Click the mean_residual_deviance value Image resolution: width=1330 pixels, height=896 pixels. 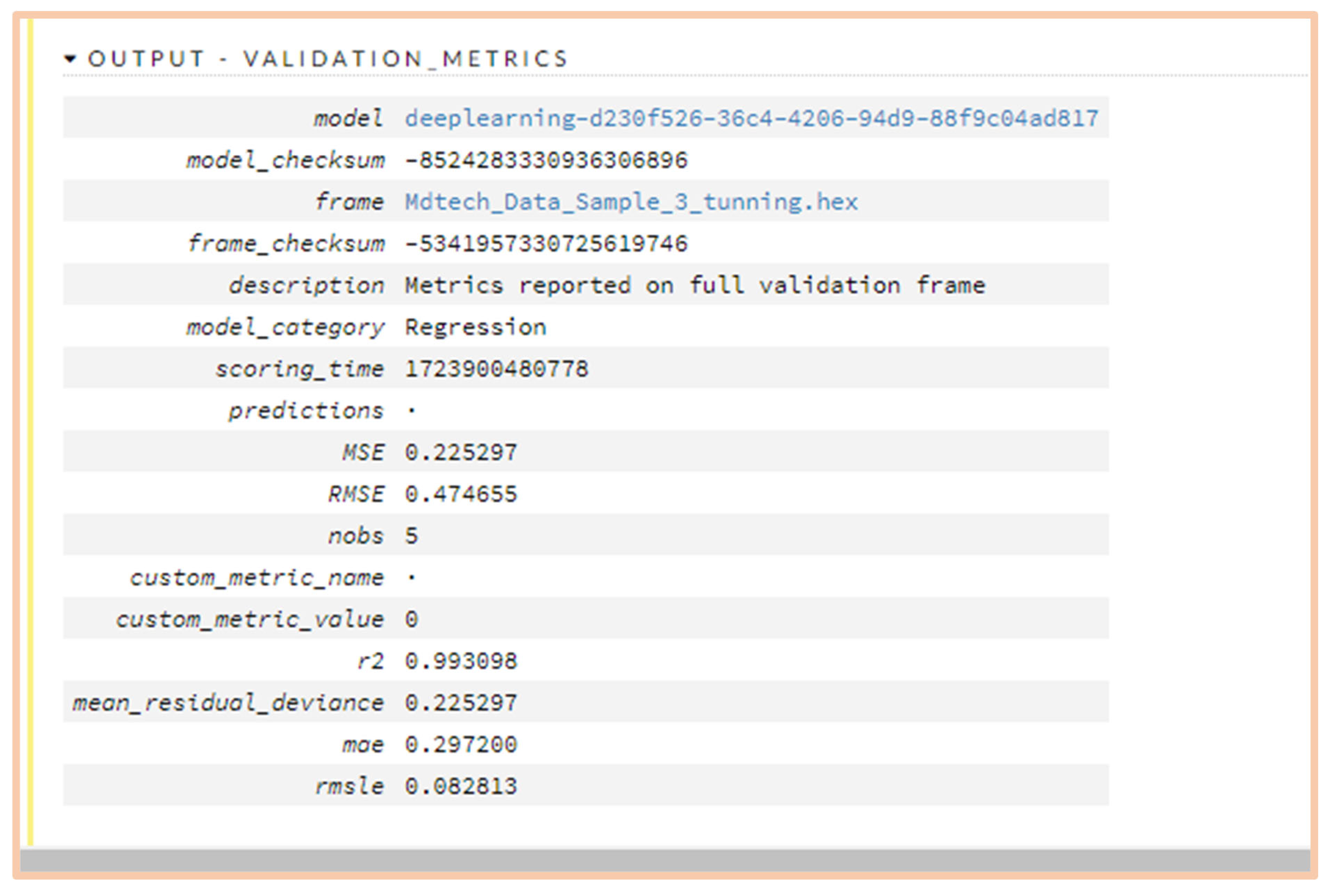[x=461, y=702]
